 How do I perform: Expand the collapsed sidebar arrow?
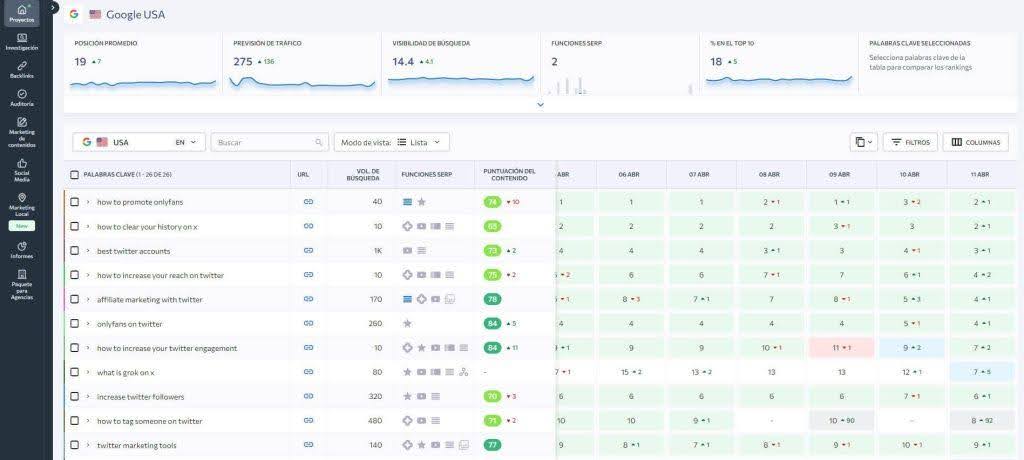(x=54, y=7)
